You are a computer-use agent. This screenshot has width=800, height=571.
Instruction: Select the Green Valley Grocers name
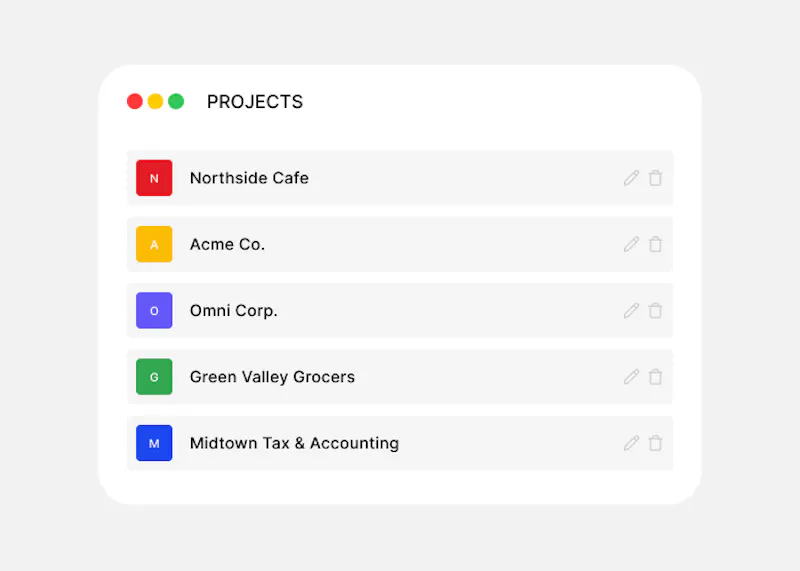pos(272,377)
